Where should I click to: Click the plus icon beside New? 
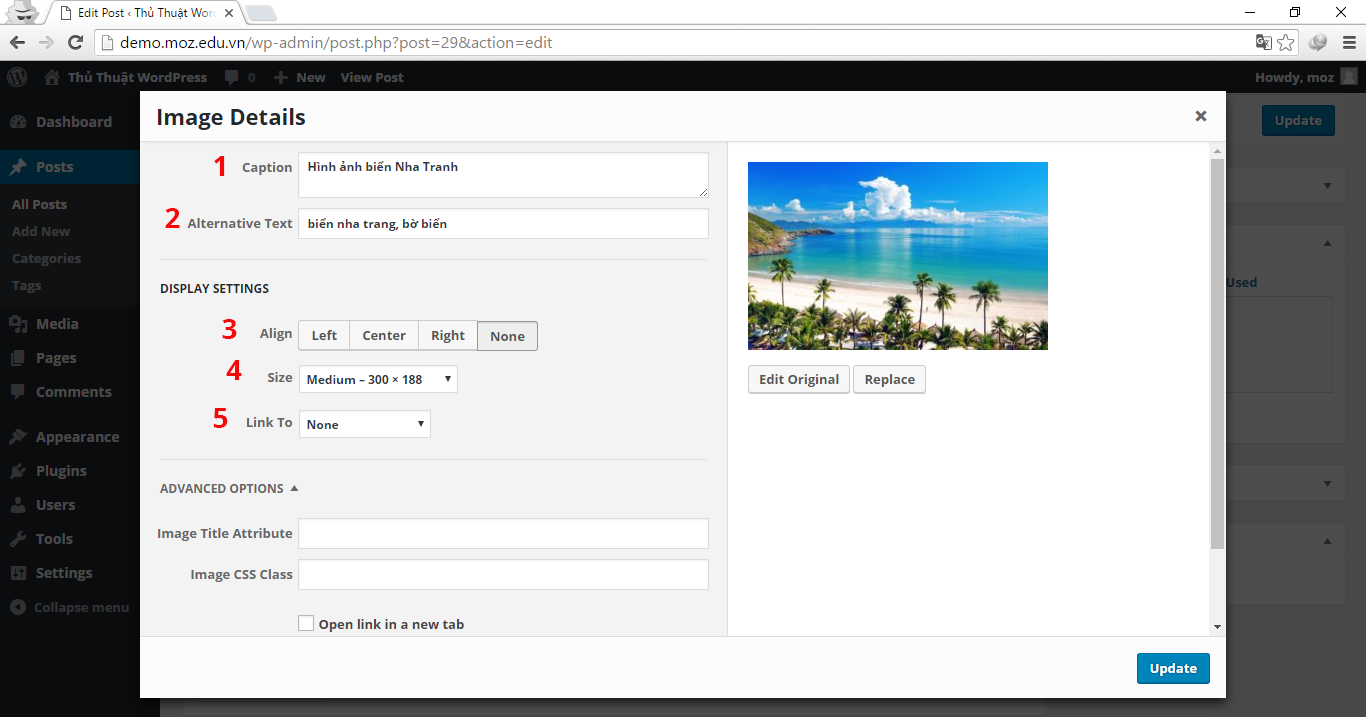281,78
